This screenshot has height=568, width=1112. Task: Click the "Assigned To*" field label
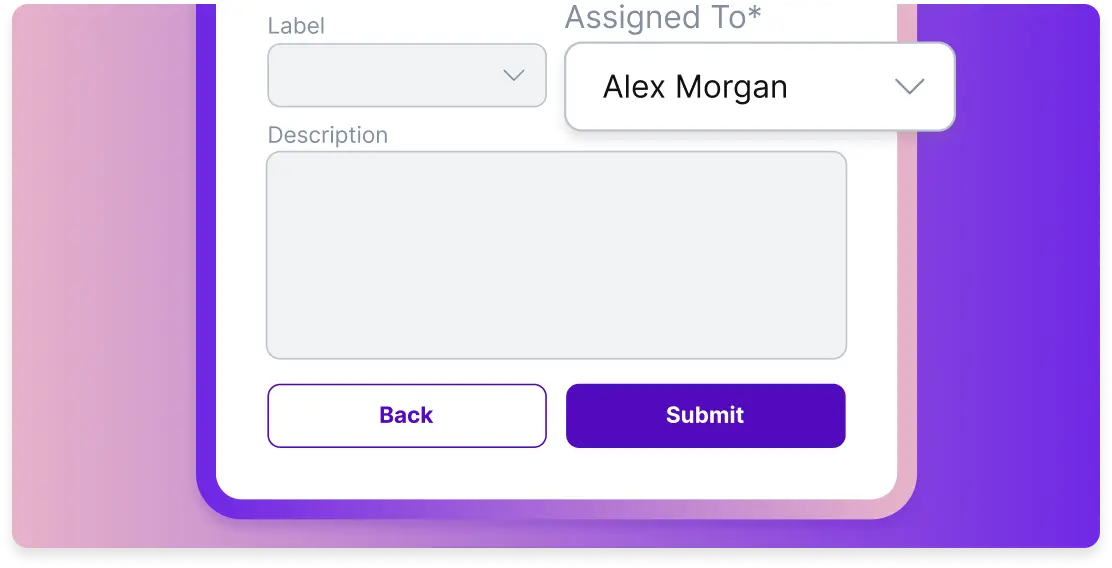(x=662, y=18)
